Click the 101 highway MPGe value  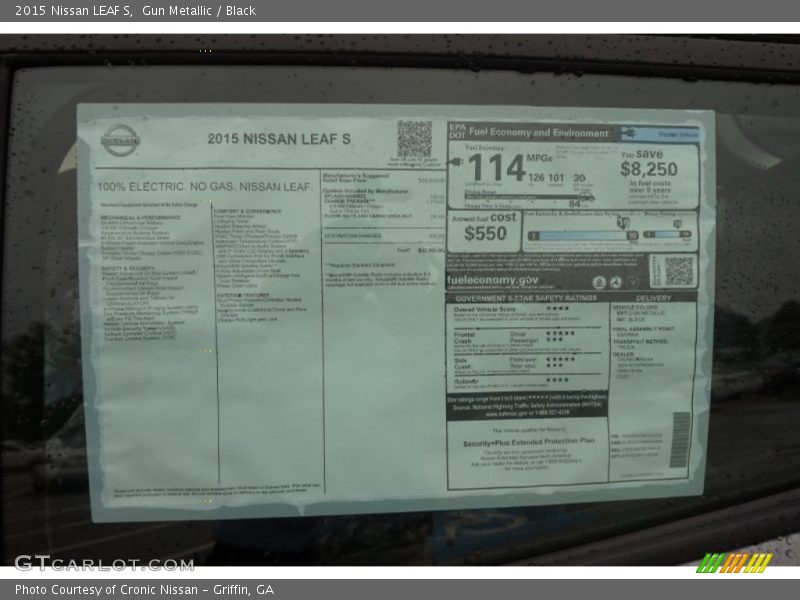pos(556,178)
